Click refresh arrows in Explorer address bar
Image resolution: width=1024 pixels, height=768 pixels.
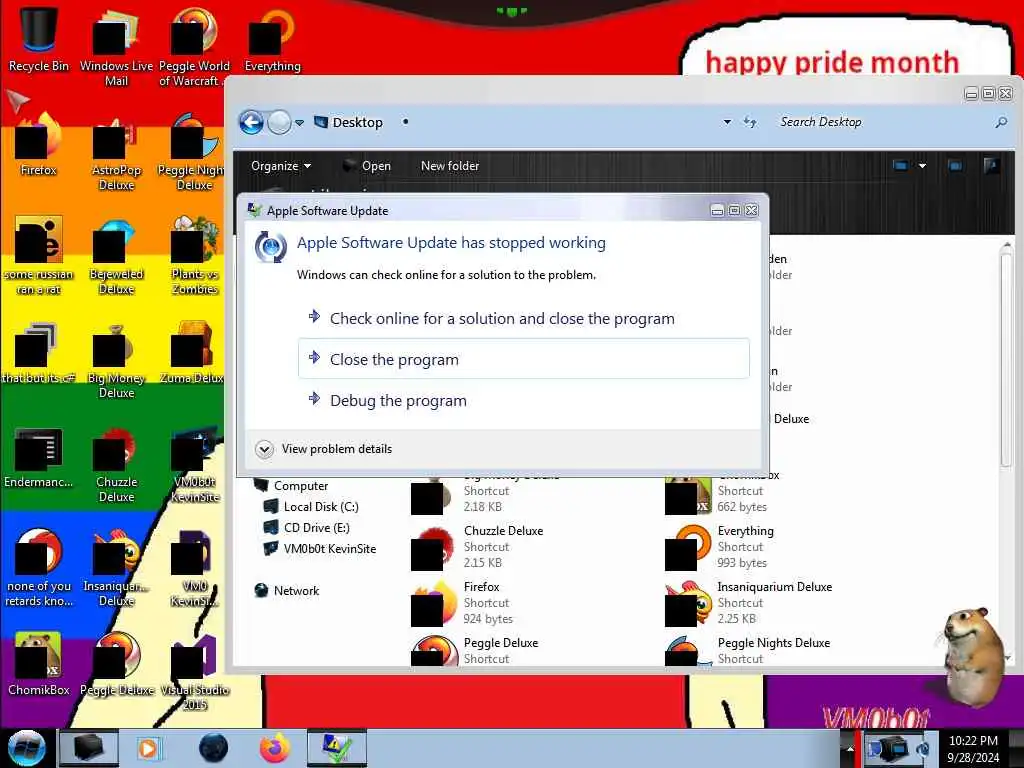pyautogui.click(x=750, y=122)
